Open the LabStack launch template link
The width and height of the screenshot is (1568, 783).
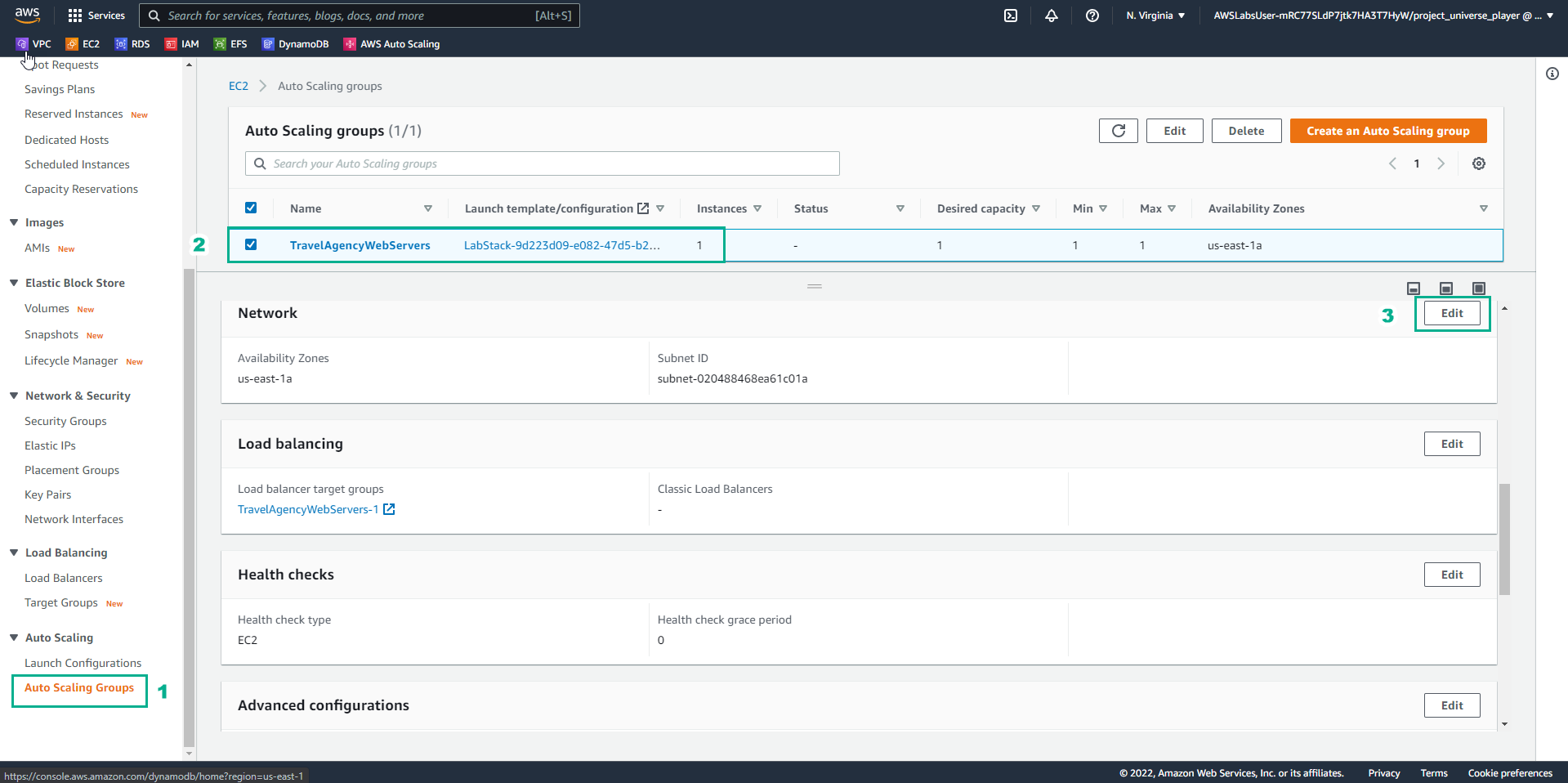point(562,245)
